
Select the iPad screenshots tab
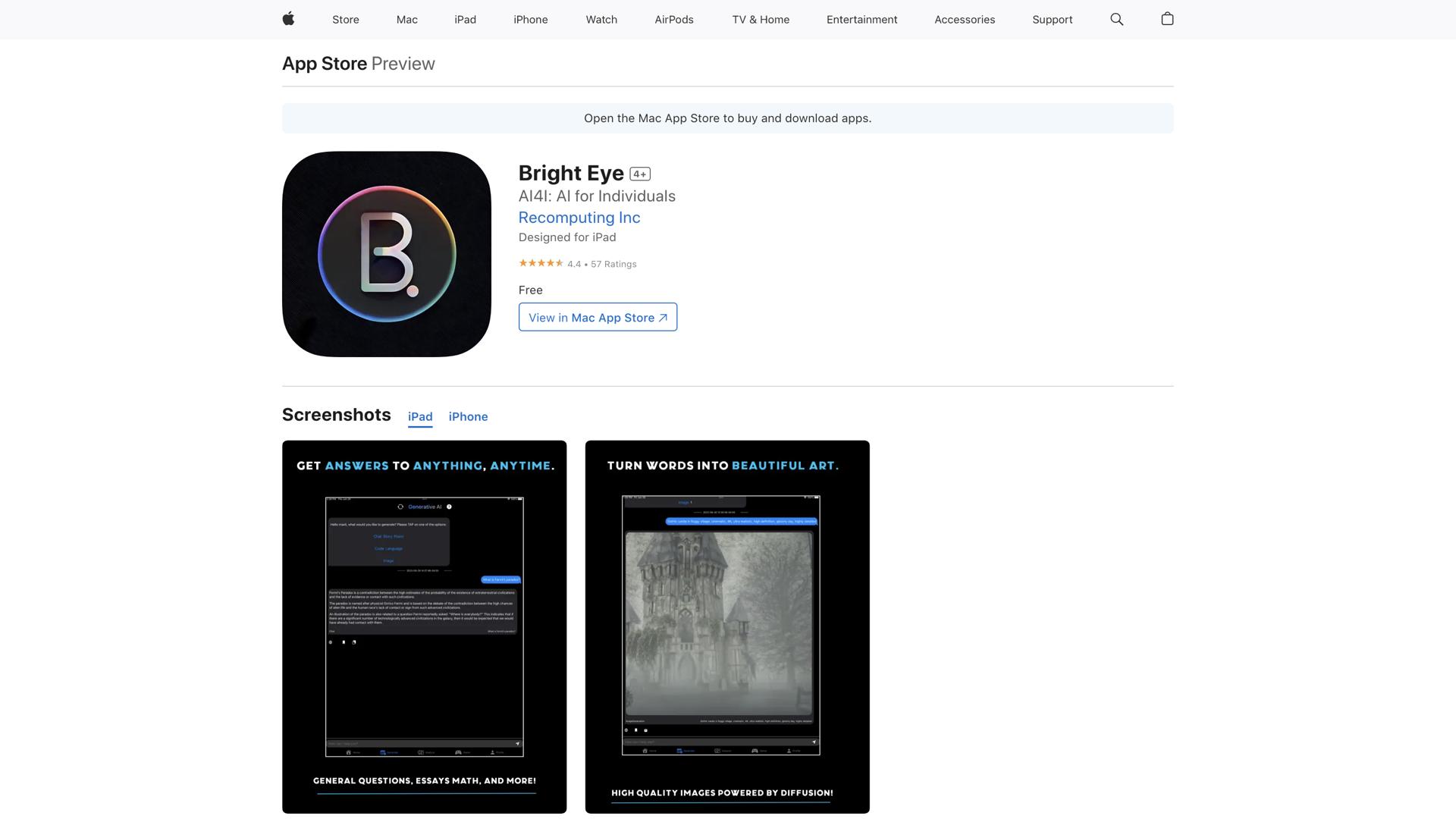click(x=420, y=416)
